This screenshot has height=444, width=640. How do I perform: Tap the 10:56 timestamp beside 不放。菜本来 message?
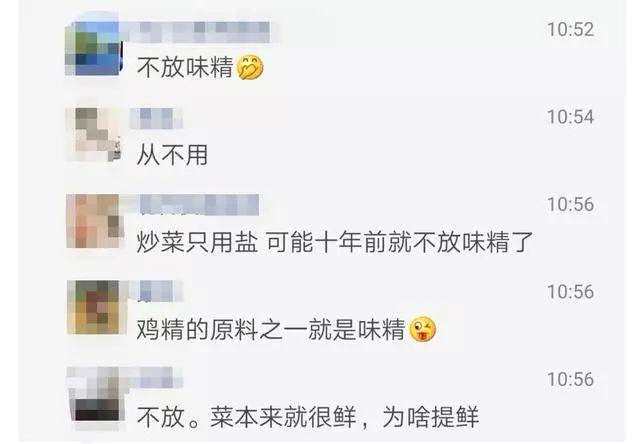570,379
